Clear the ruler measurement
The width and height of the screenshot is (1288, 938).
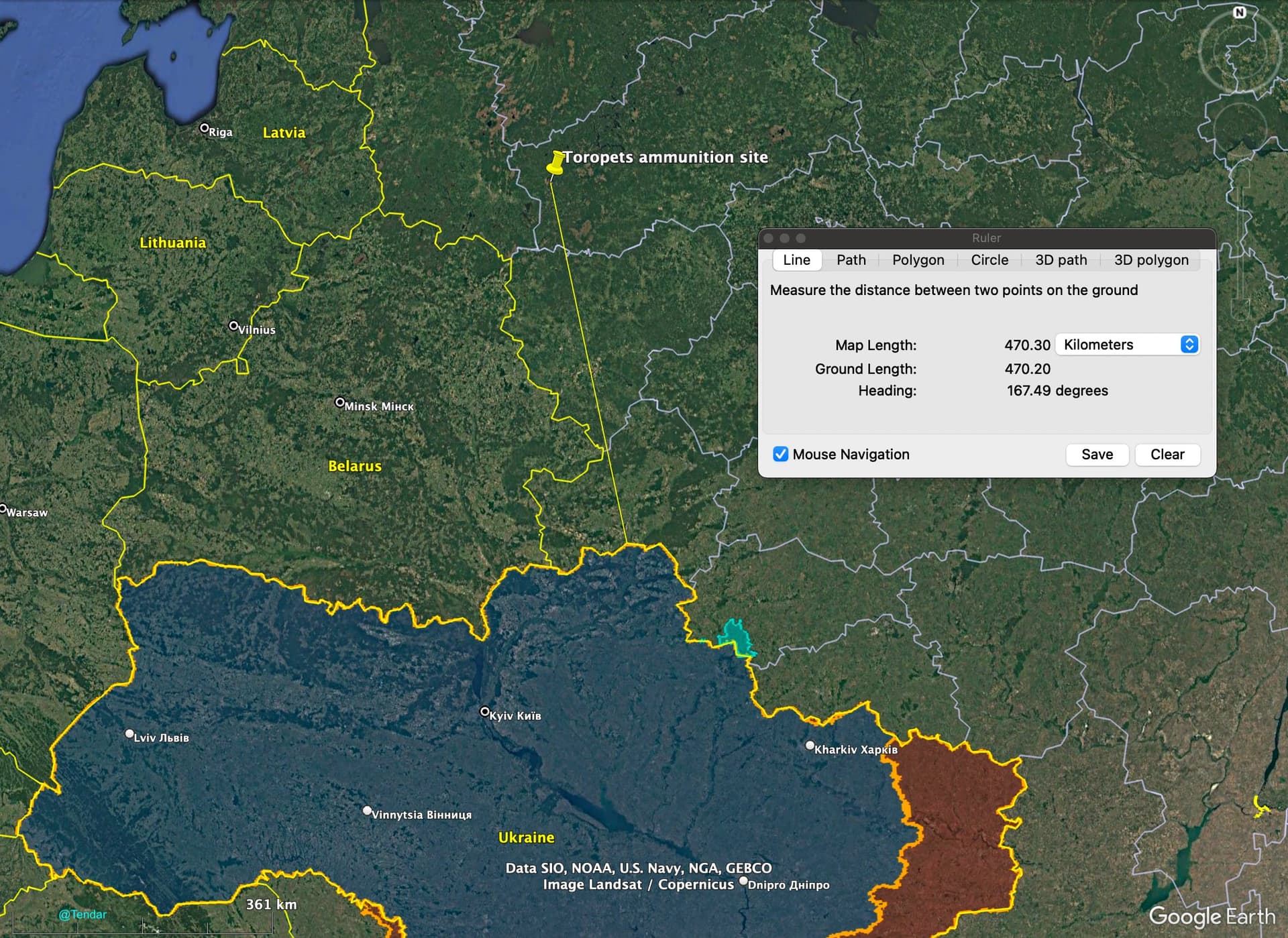[x=1167, y=455]
